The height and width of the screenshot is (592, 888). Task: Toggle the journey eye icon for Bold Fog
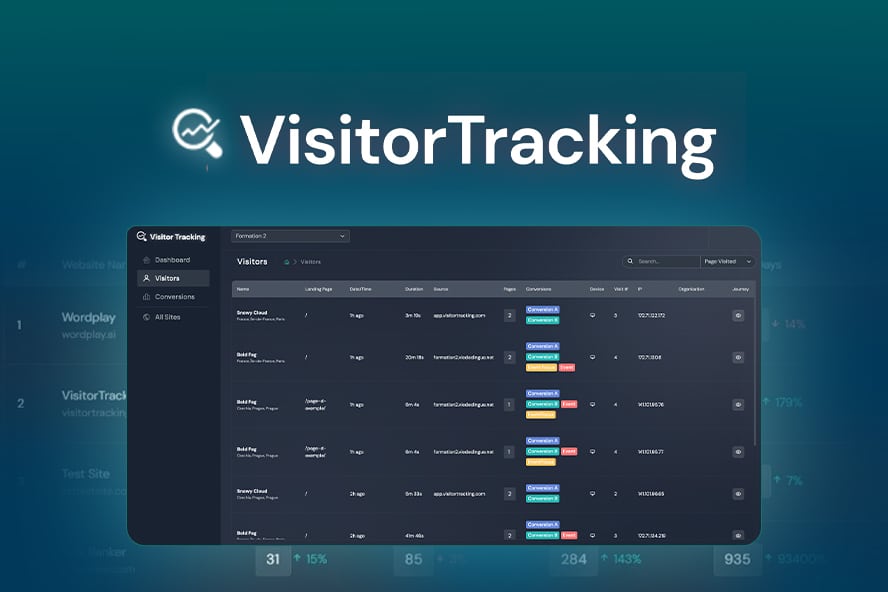(x=738, y=357)
